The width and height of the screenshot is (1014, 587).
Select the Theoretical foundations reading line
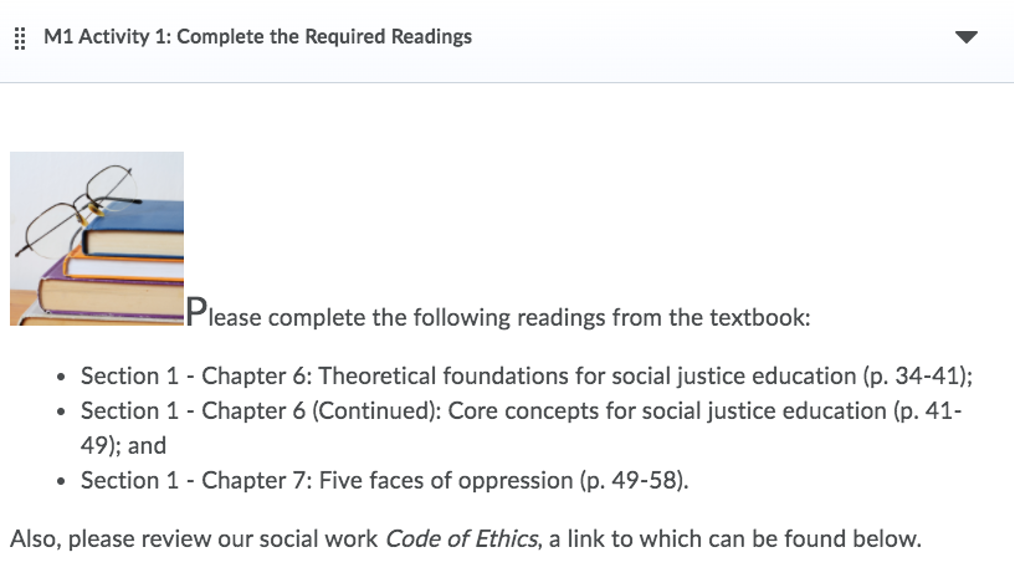tap(526, 376)
